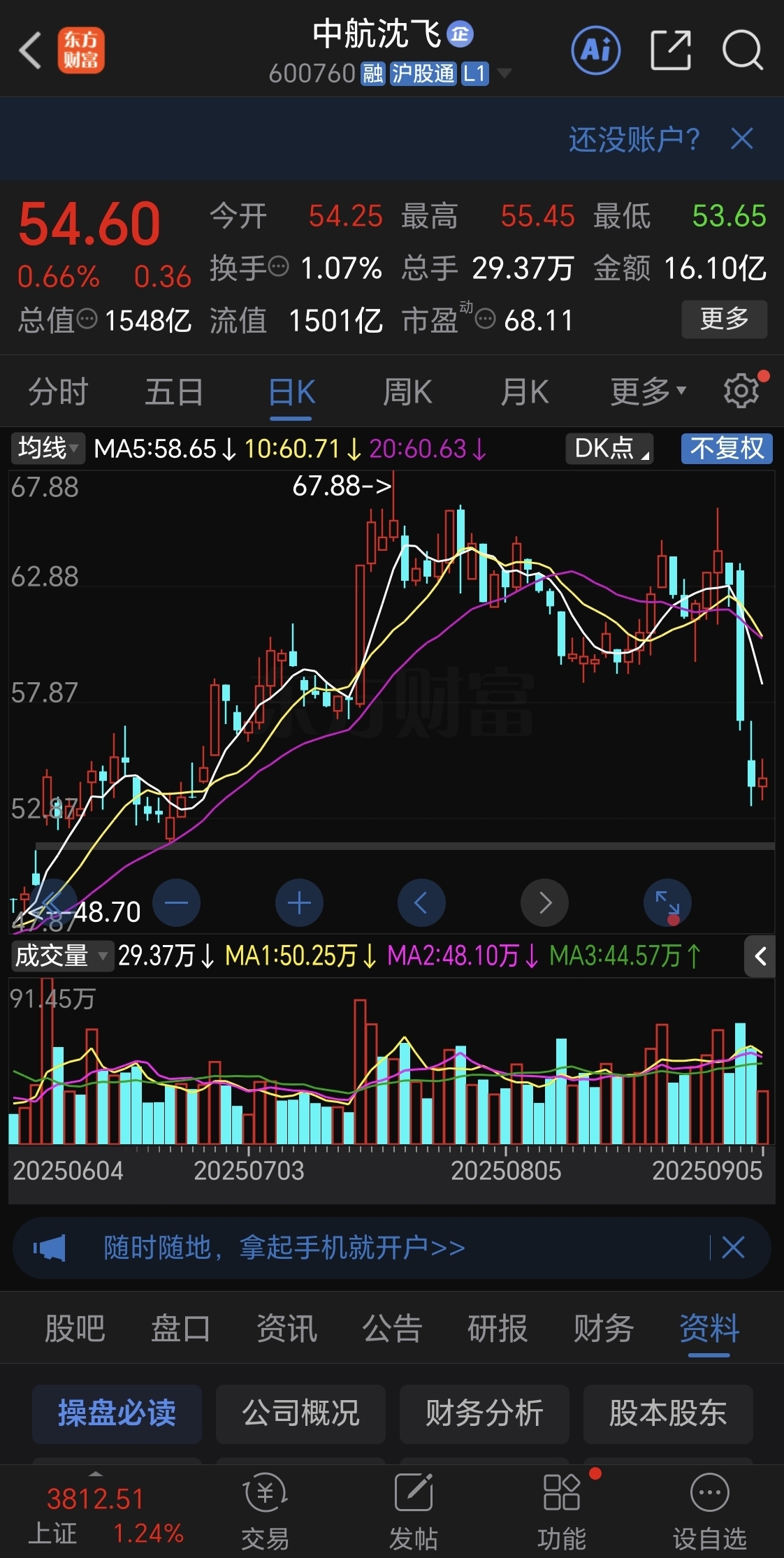
Task: Tap the megaphone announcement icon
Action: (x=50, y=1247)
